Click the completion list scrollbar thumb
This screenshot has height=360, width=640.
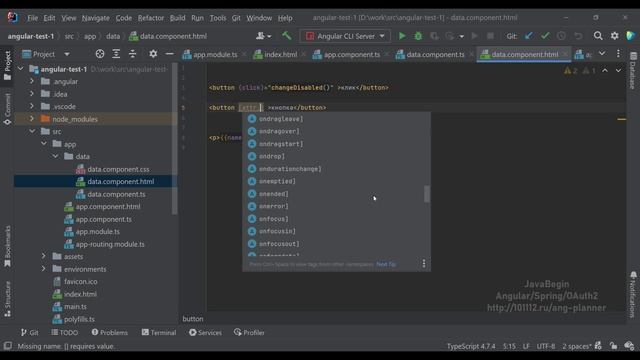427,194
